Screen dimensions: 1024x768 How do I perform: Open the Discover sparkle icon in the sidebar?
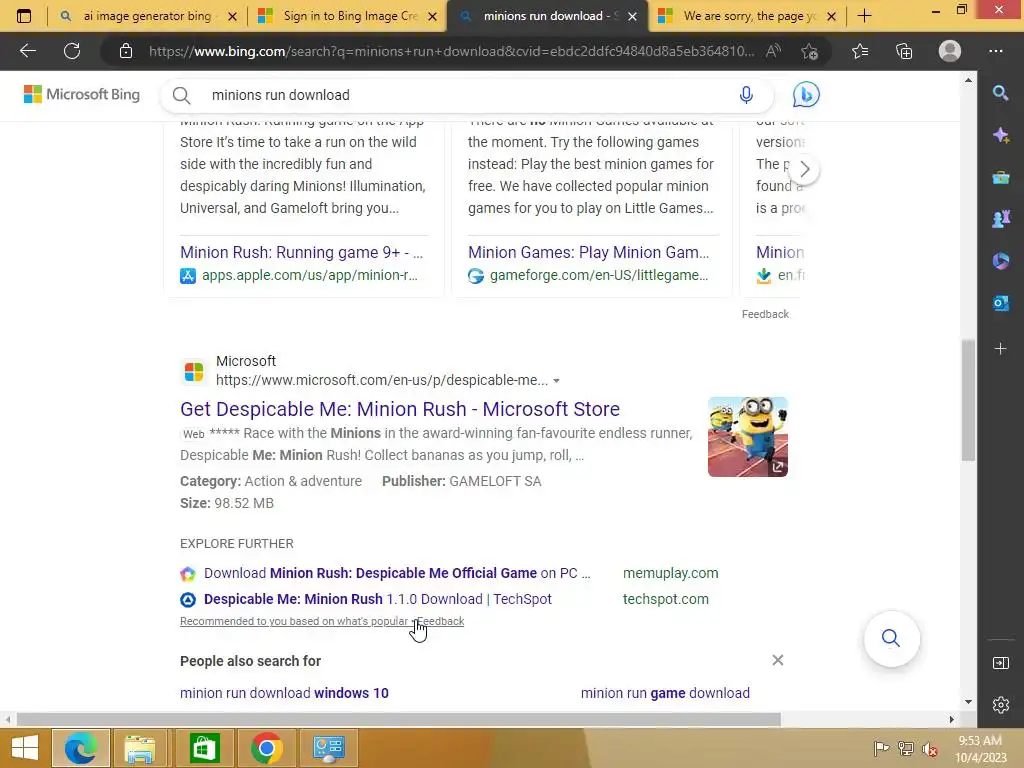coord(1000,135)
